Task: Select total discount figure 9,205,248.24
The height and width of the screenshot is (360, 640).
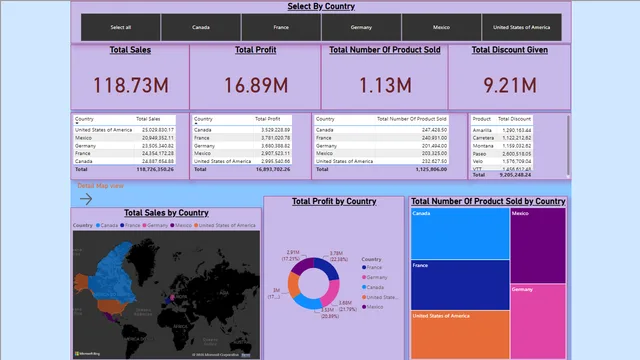Action: (x=516, y=175)
